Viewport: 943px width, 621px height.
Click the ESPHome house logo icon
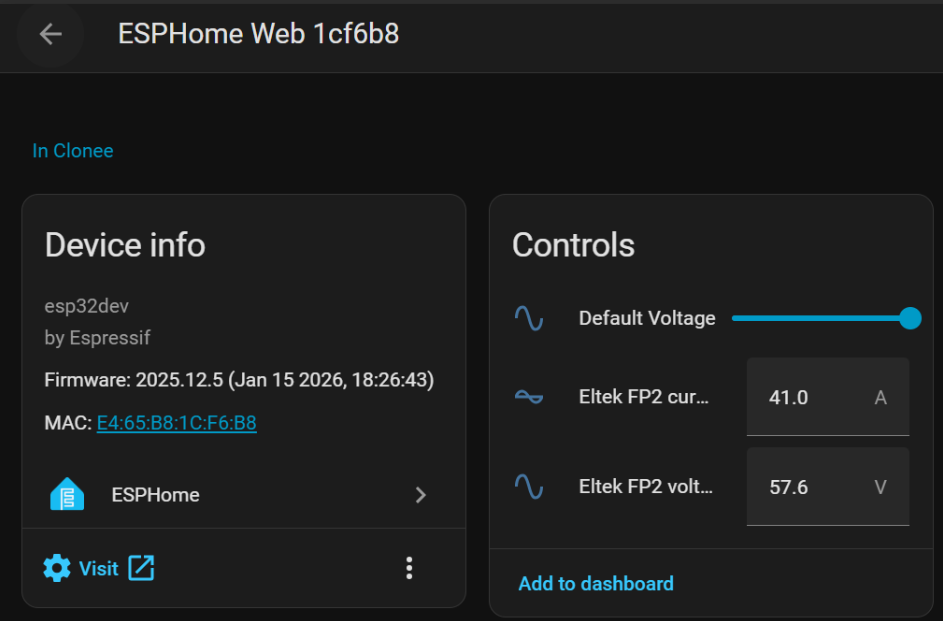pyautogui.click(x=67, y=495)
